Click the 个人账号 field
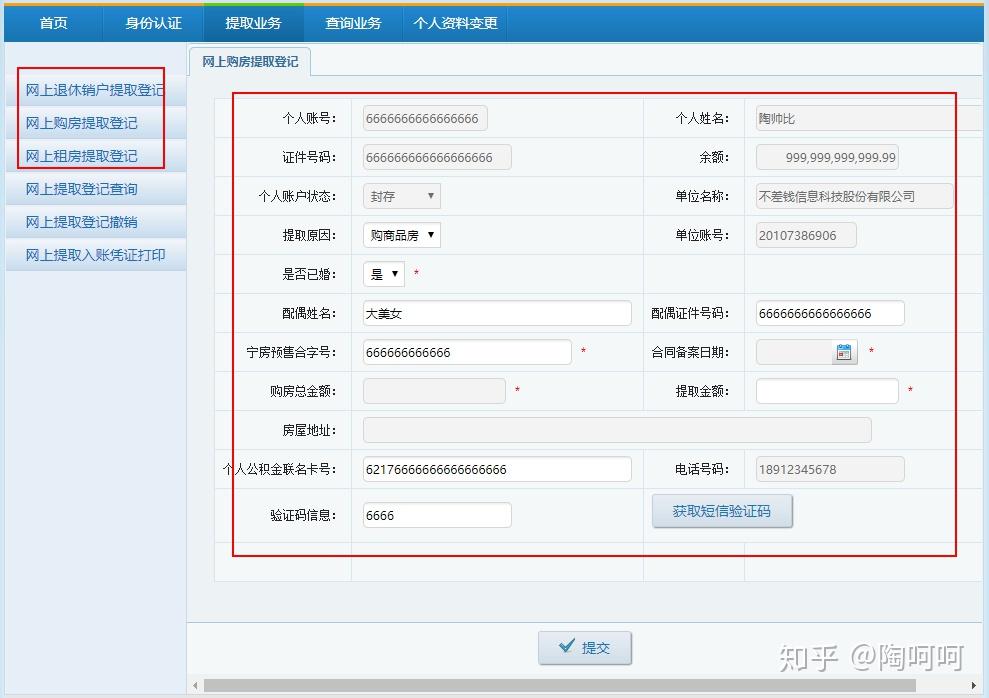Viewport: 989px width, 698px height. pyautogui.click(x=425, y=119)
